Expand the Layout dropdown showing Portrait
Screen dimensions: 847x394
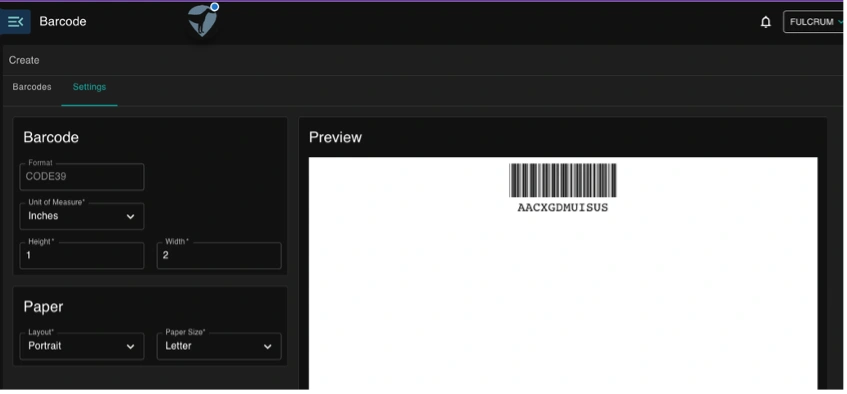pos(82,346)
